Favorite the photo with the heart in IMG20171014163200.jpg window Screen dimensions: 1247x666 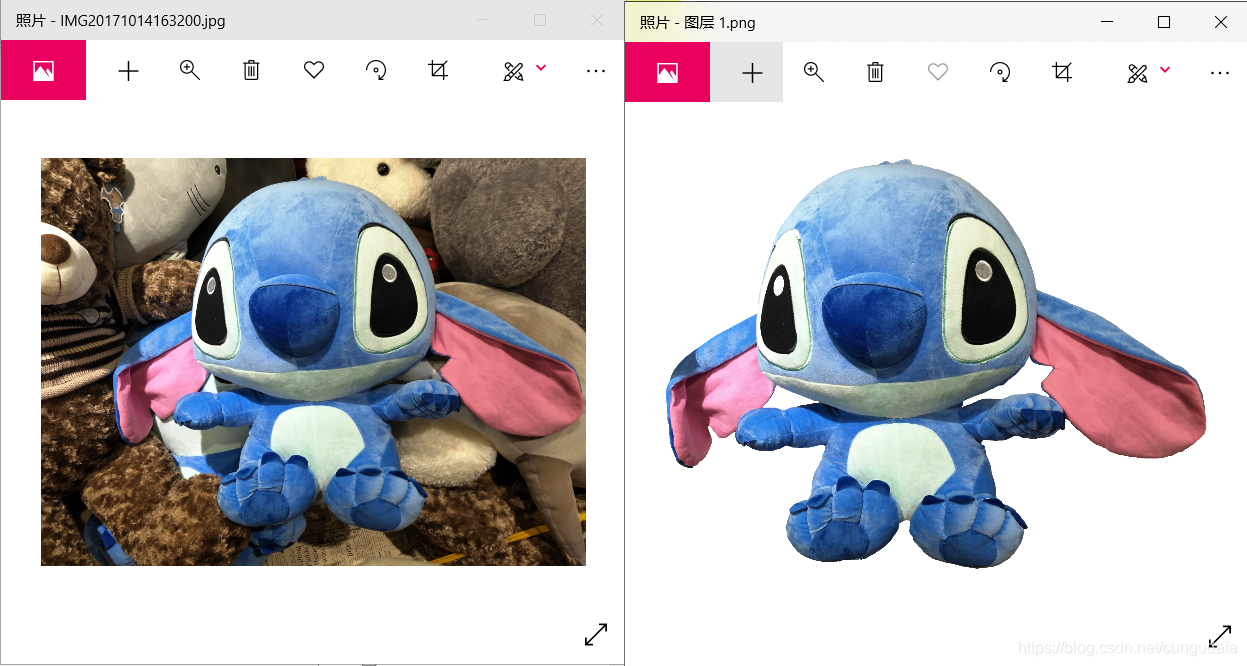314,70
